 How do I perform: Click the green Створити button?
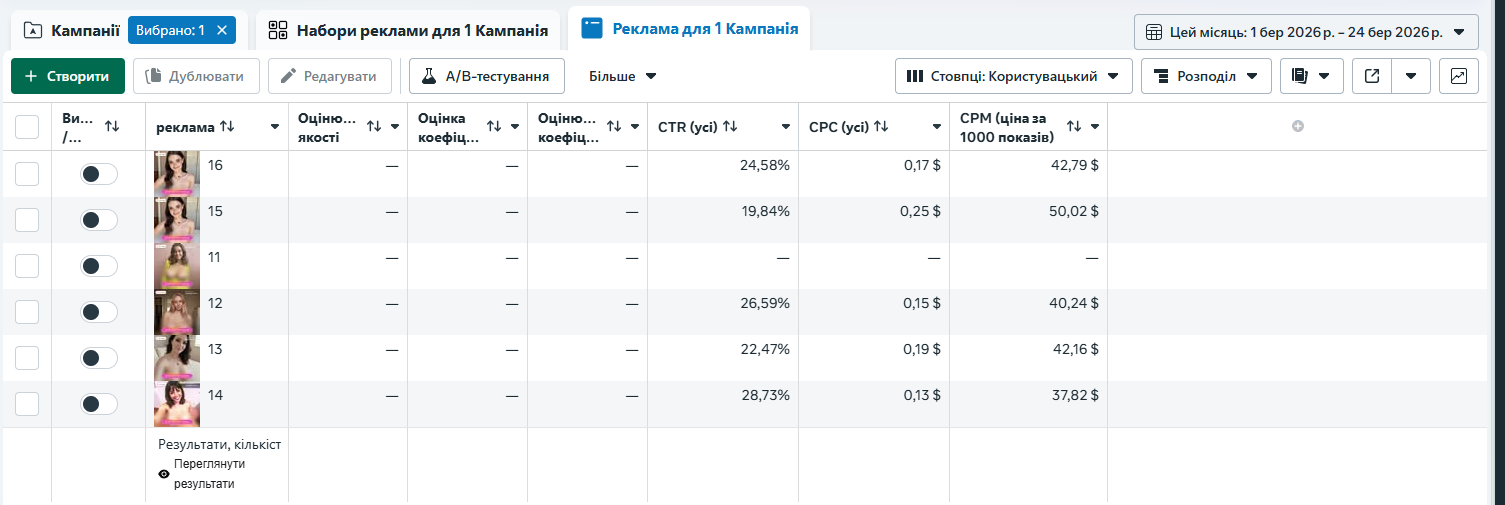68,76
